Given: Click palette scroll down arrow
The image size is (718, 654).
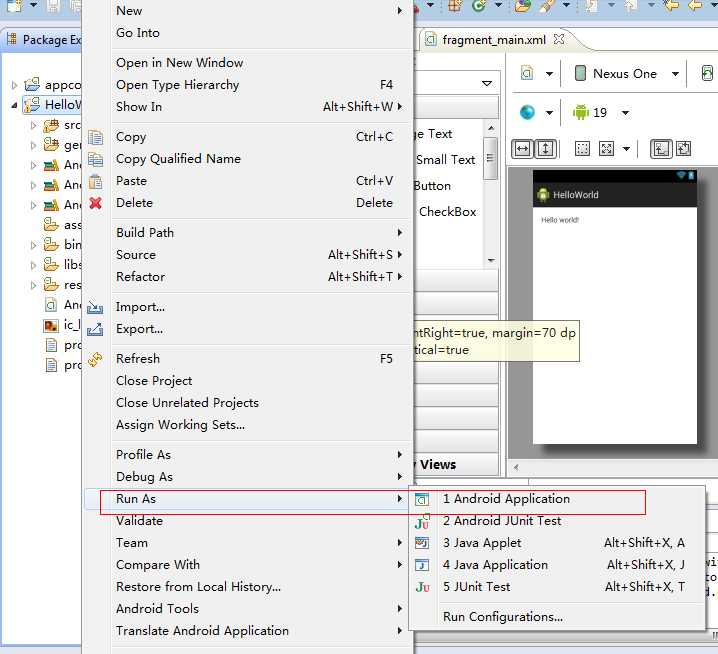Looking at the screenshot, I should (491, 260).
